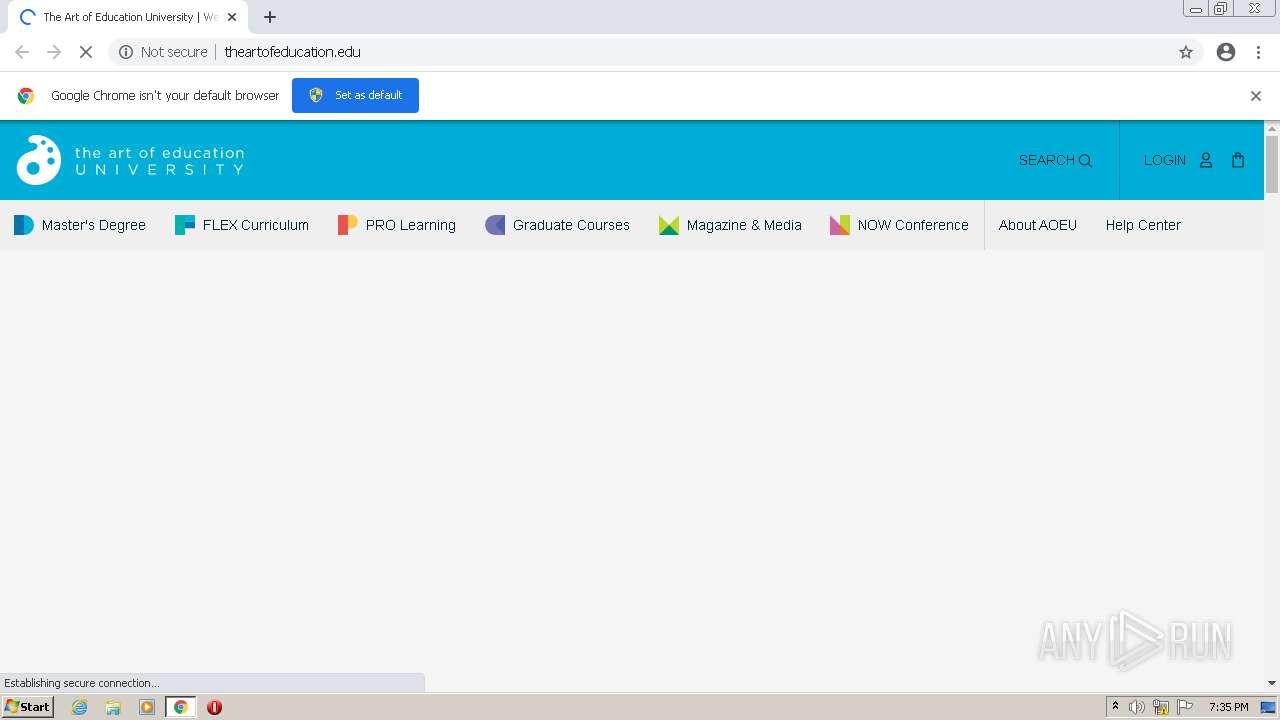Close The Art of Education University tab
The width and height of the screenshot is (1280, 720).
(x=232, y=17)
